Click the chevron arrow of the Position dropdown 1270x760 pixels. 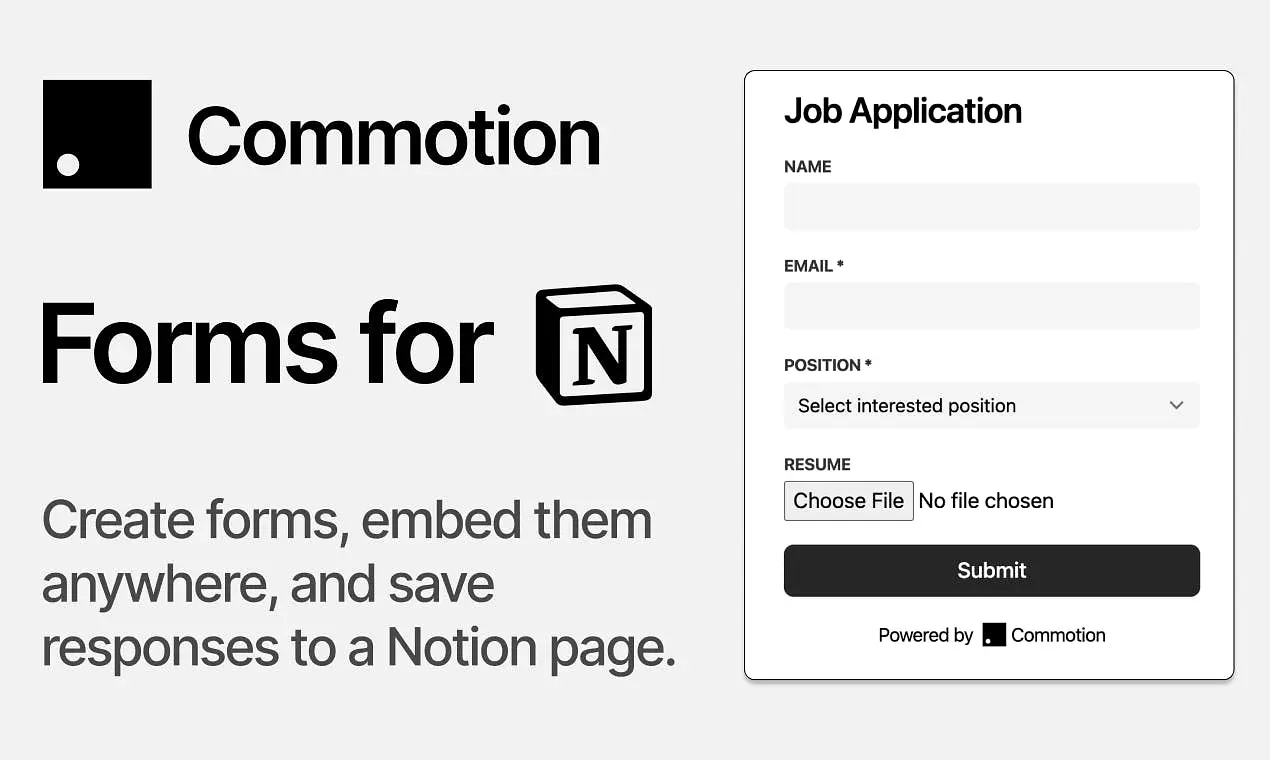coord(1176,405)
